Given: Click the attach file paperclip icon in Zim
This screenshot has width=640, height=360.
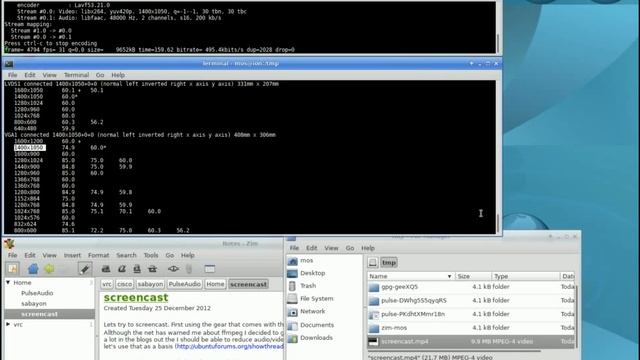Looking at the screenshot, I should point(189,269).
